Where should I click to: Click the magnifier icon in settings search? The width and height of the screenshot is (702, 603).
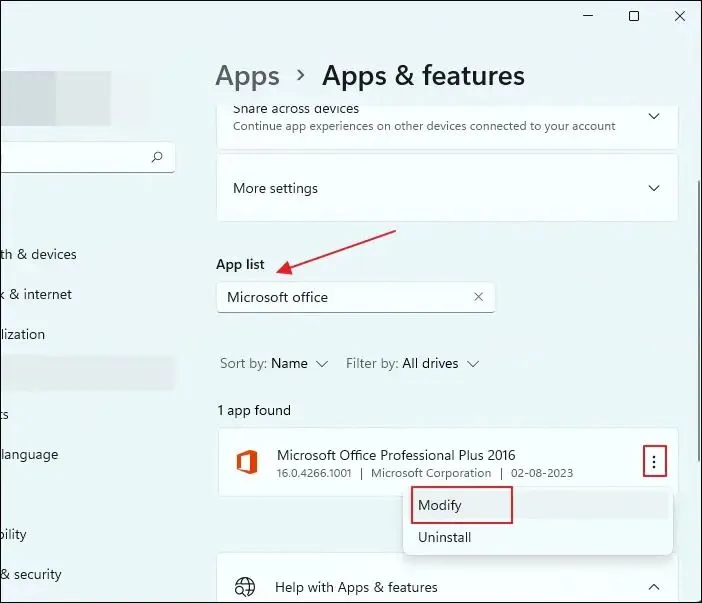(157, 157)
